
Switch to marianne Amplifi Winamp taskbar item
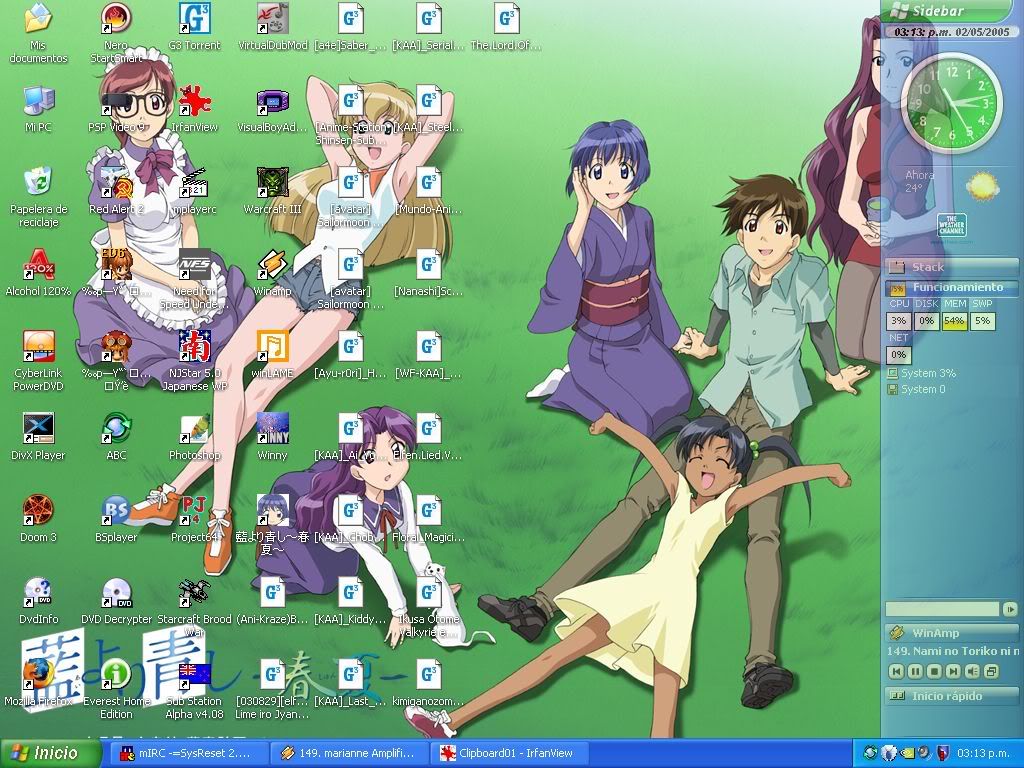click(350, 753)
